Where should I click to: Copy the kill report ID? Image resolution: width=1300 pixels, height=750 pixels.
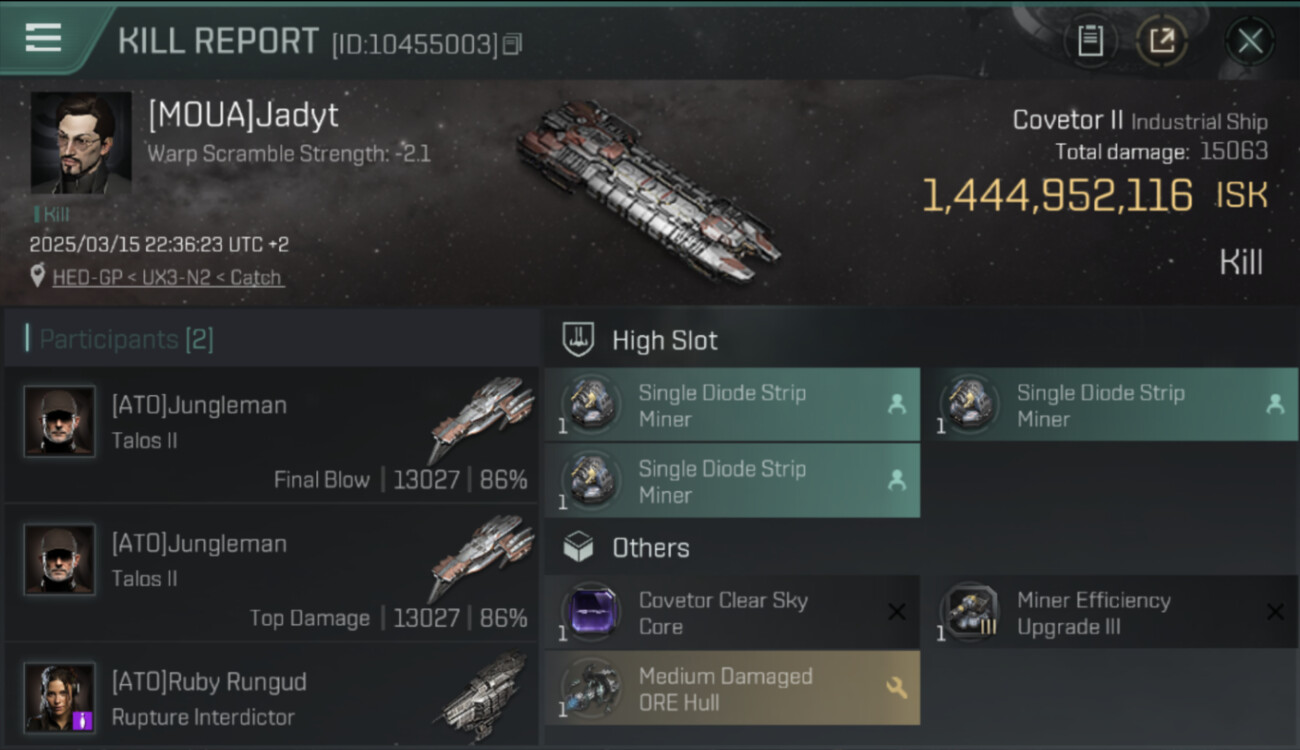point(513,44)
